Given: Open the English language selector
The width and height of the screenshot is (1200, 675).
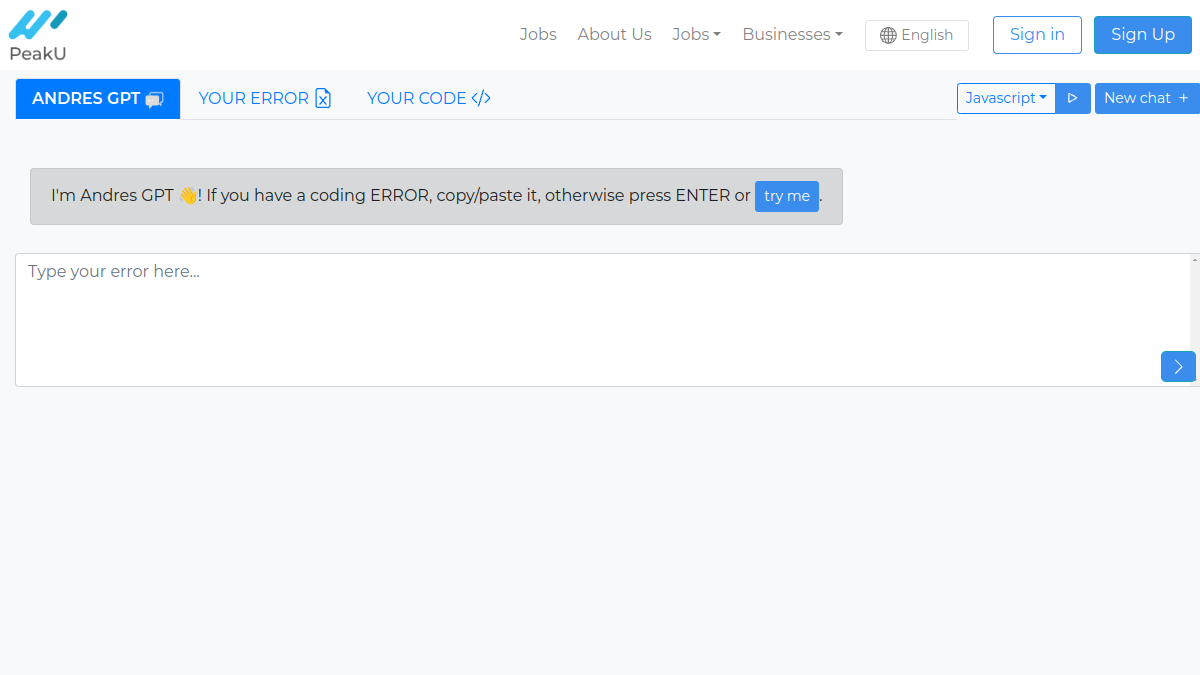Looking at the screenshot, I should tap(917, 35).
